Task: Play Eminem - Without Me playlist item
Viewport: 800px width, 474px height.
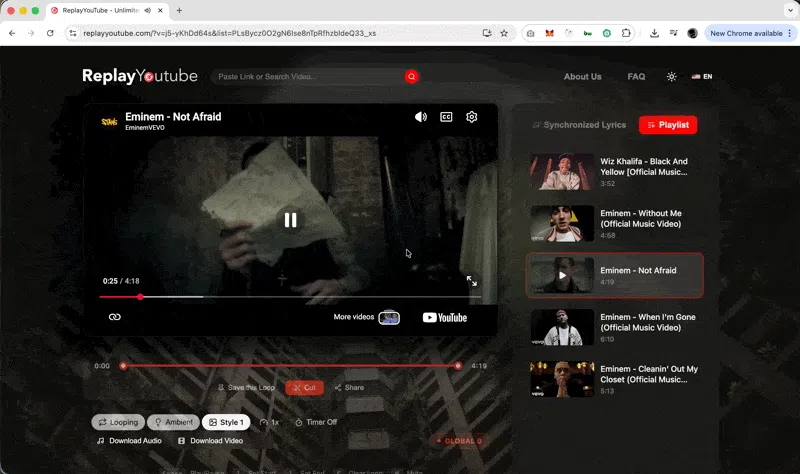Action: click(x=614, y=223)
